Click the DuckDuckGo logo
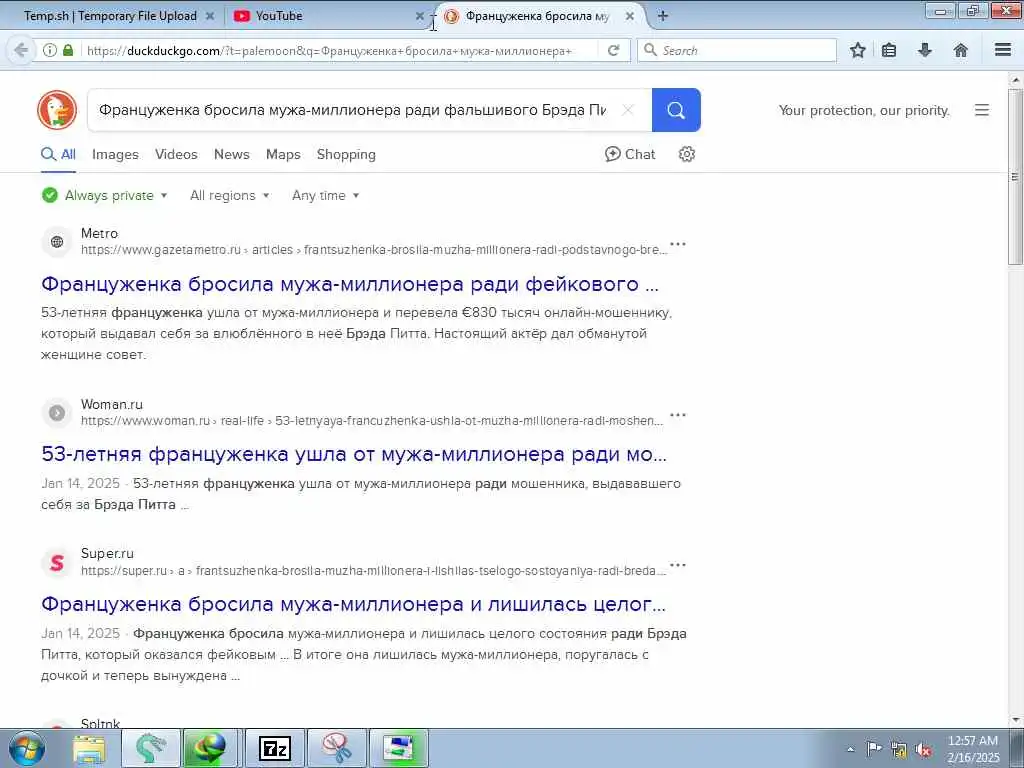 57,110
